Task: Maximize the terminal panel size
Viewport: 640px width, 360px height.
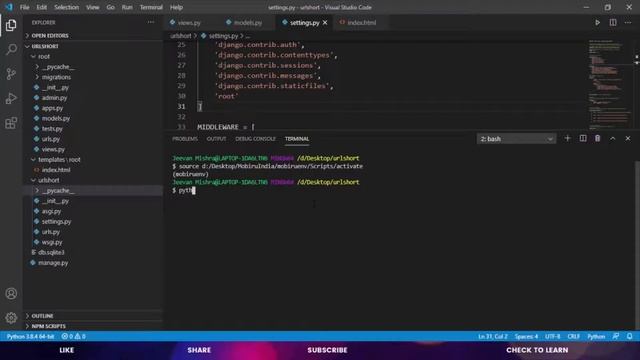Action: pyautogui.click(x=613, y=138)
